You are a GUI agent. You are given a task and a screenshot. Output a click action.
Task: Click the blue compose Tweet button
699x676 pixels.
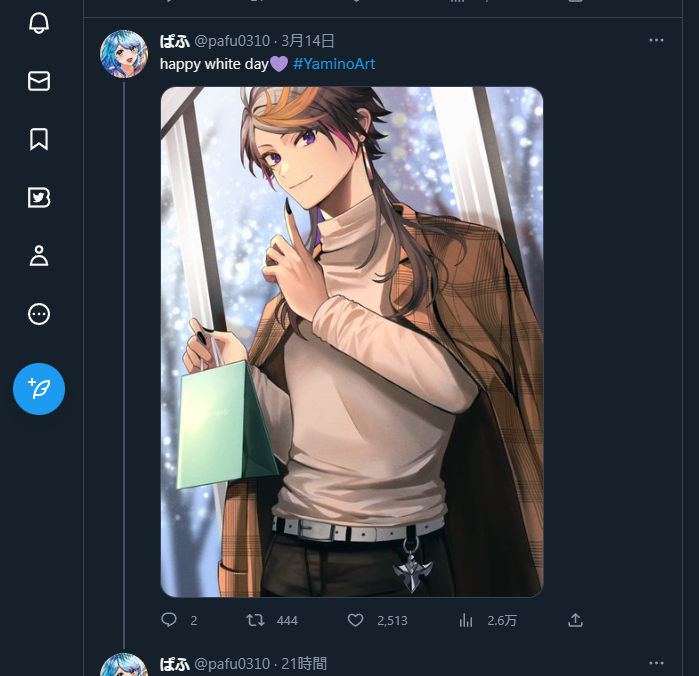(x=39, y=389)
